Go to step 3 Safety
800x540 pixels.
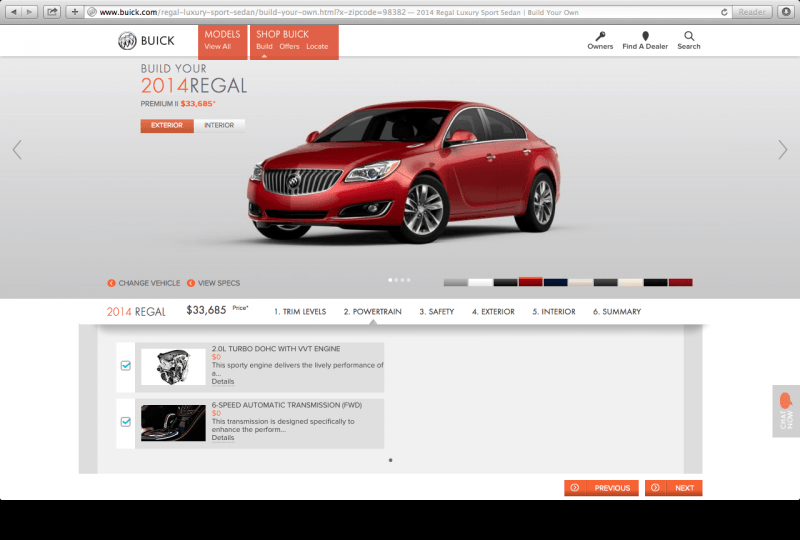437,311
